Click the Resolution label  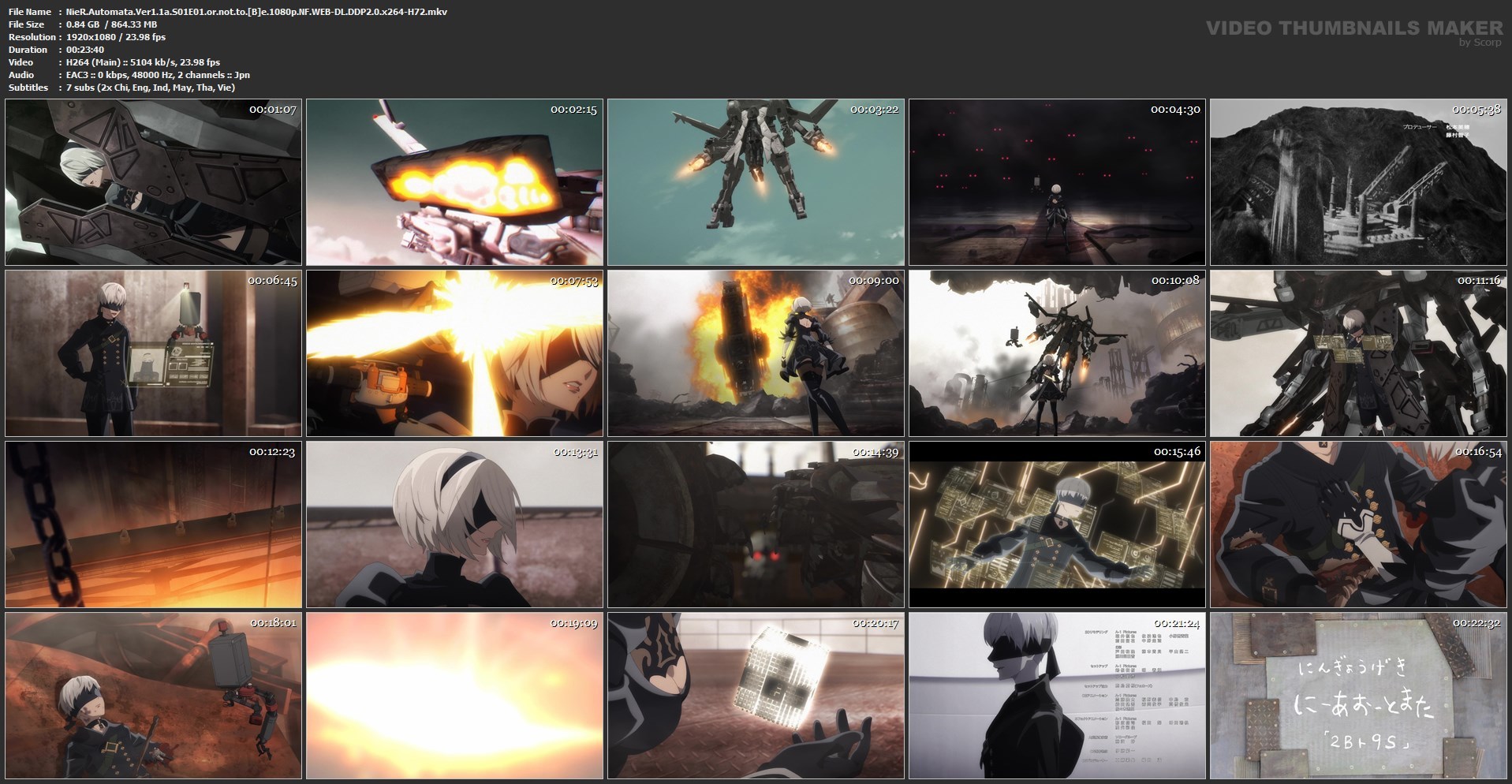32,37
